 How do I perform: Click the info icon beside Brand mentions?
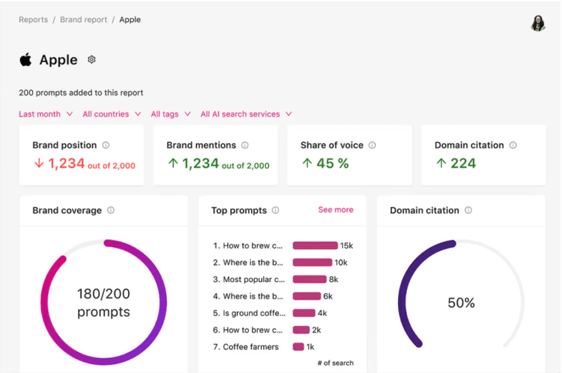(x=245, y=145)
